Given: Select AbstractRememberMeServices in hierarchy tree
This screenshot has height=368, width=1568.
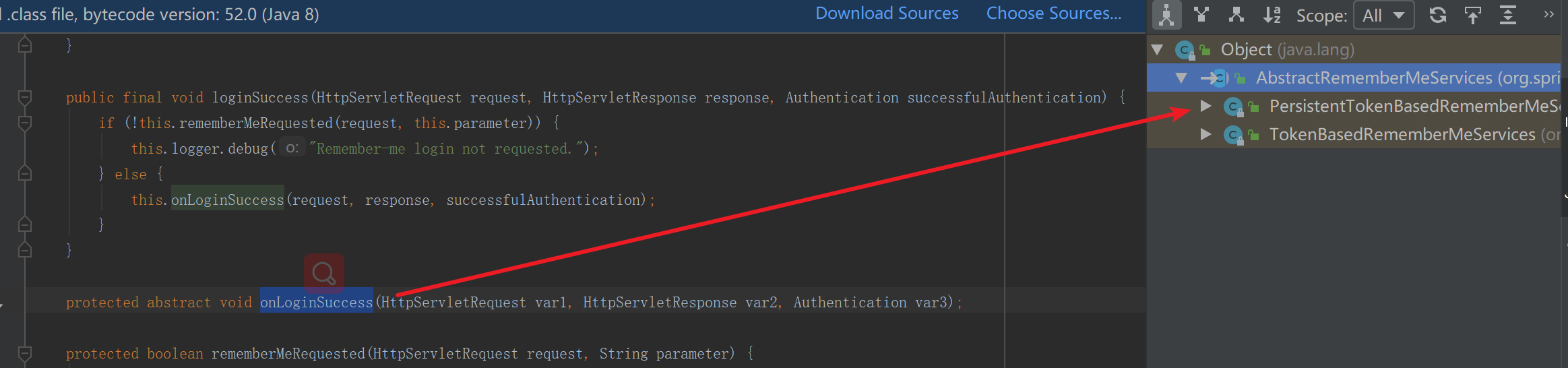Looking at the screenshot, I should coord(1354,78).
